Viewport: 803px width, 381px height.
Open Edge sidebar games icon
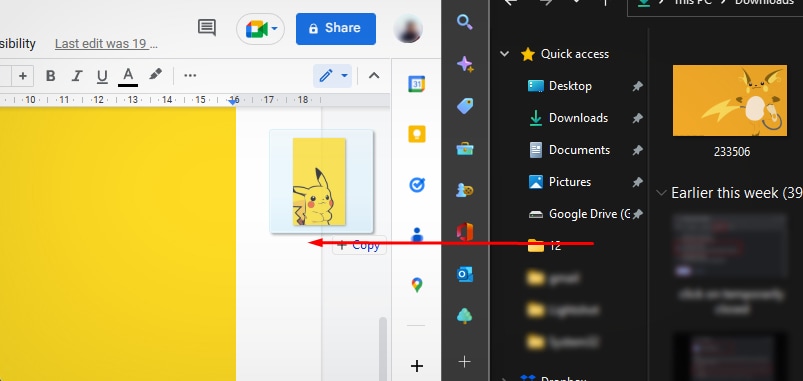pos(464,190)
